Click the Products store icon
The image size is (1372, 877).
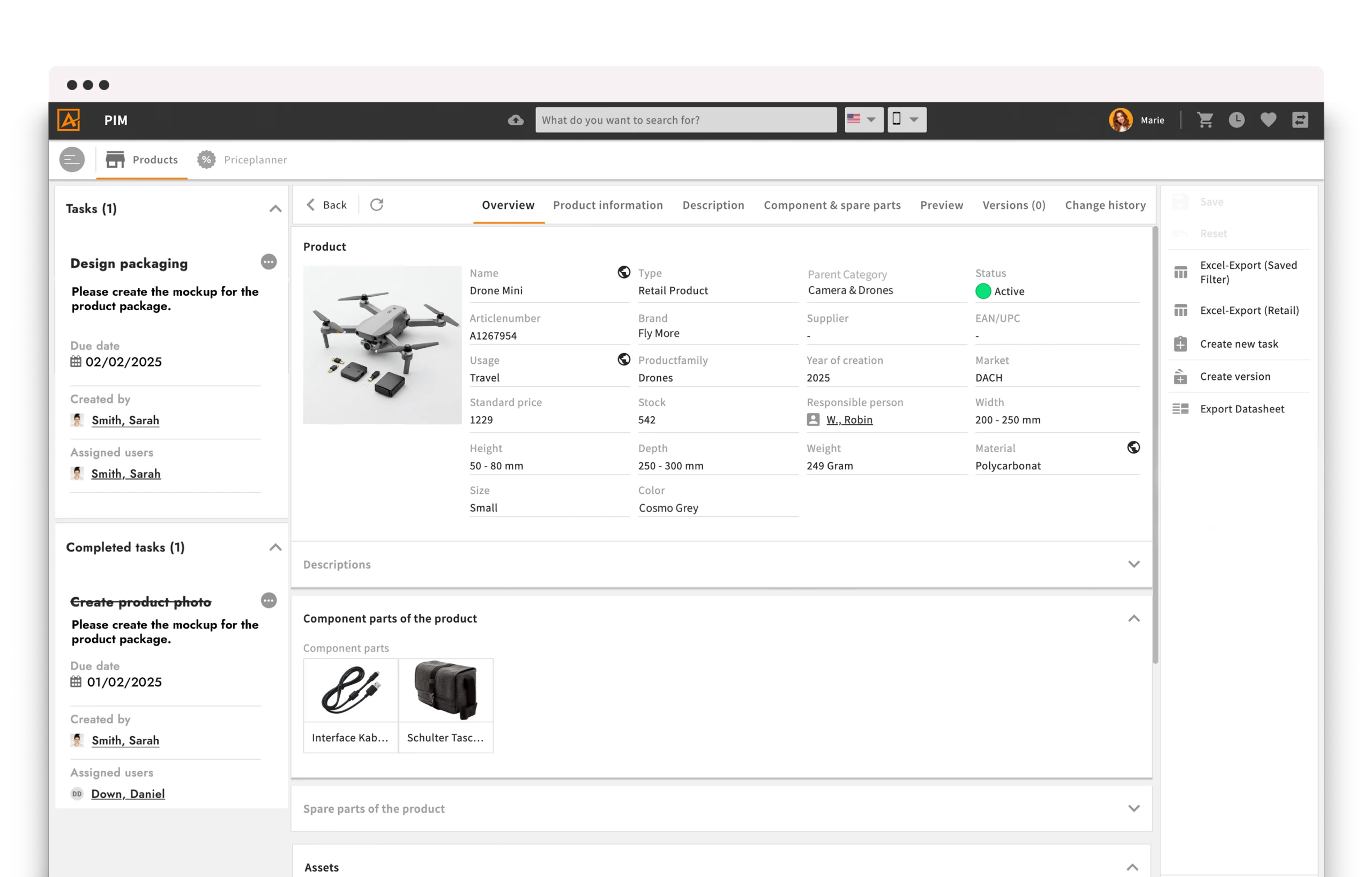[115, 160]
